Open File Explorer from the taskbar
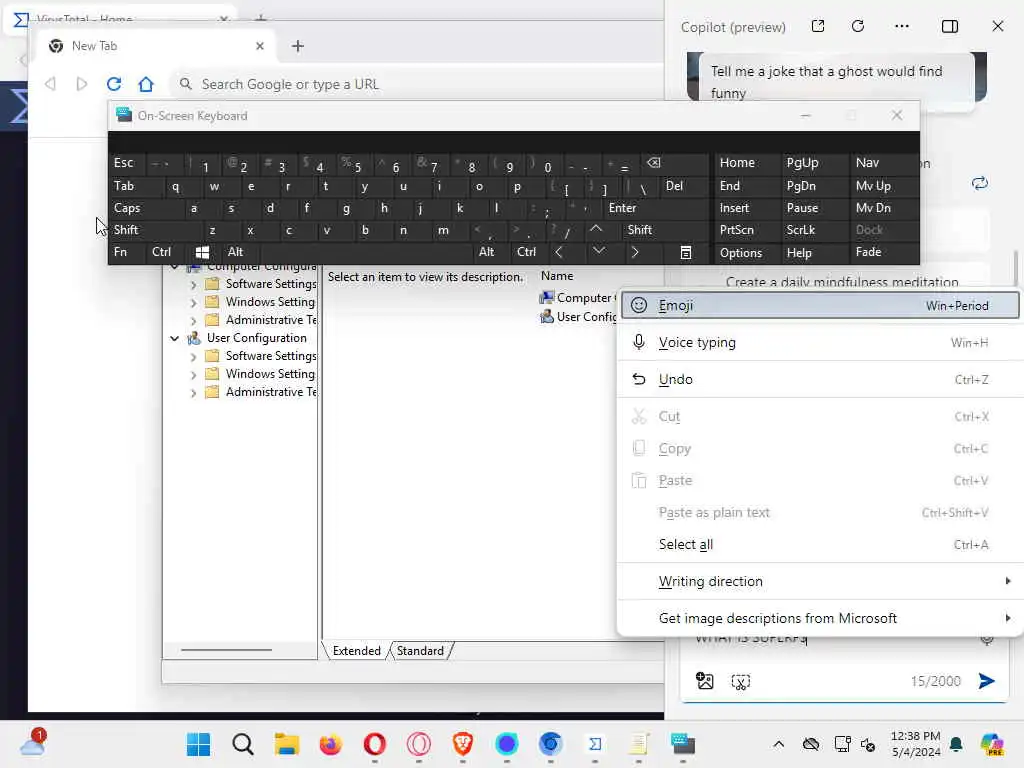This screenshot has width=1024, height=768. (x=286, y=744)
